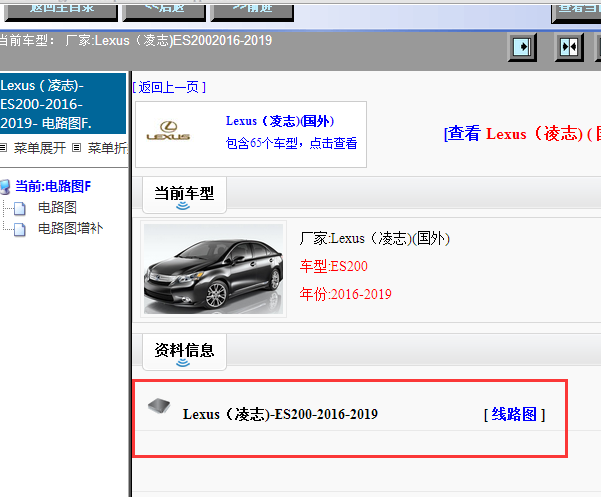The image size is (601, 497).
Task: Click the >>前进 forward button
Action: tap(252, 12)
